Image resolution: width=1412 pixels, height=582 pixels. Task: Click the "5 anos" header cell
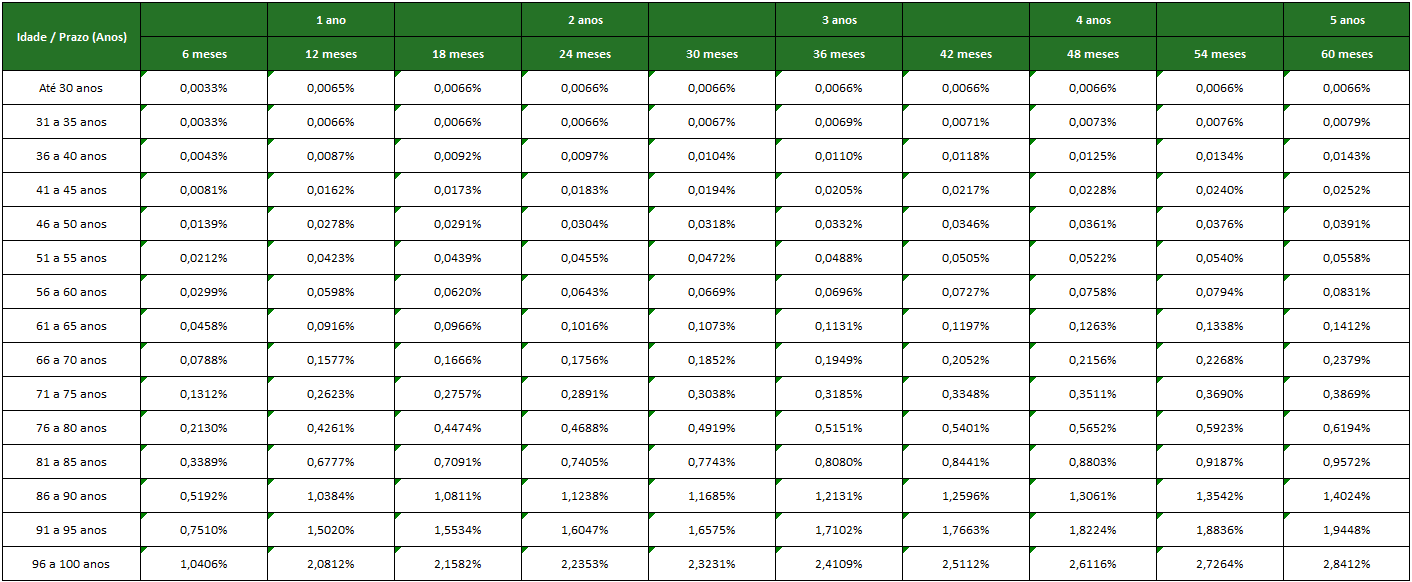pyautogui.click(x=1347, y=20)
